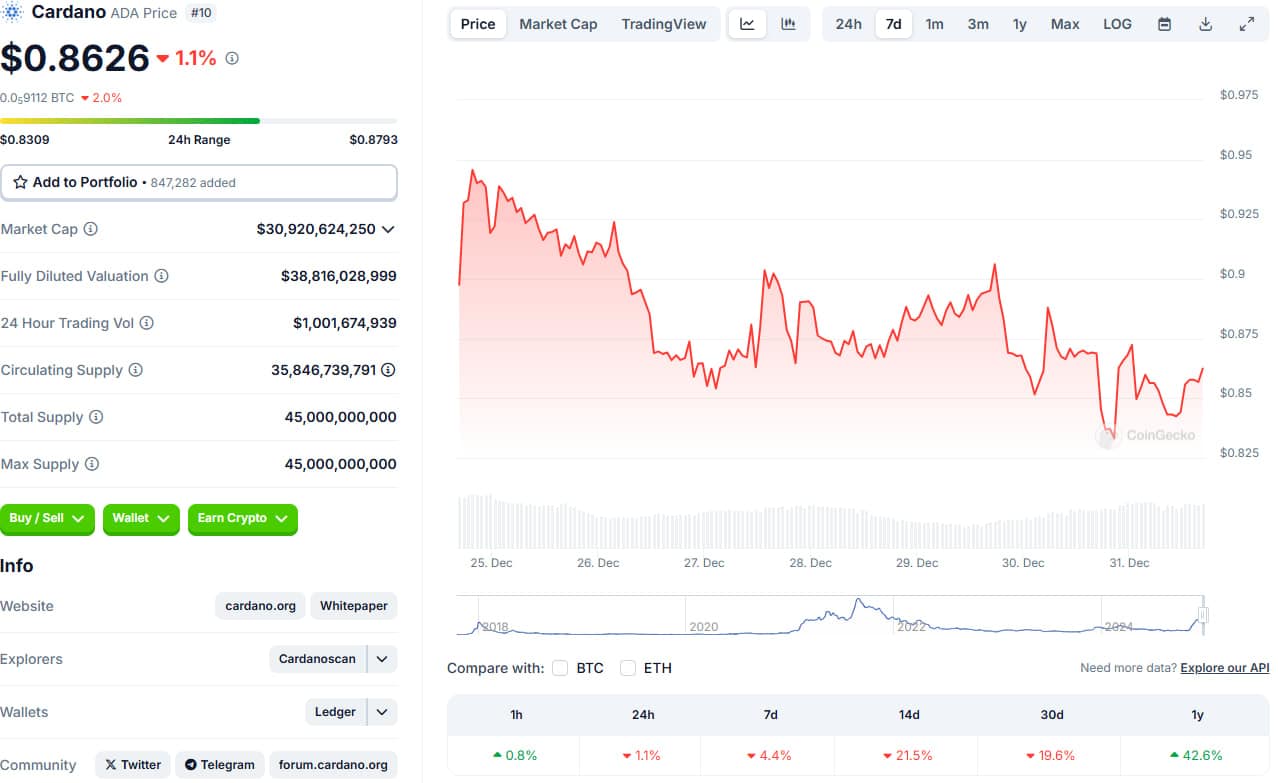Viewport: 1278px width, 783px height.
Task: Select the 3m time range
Action: (978, 24)
